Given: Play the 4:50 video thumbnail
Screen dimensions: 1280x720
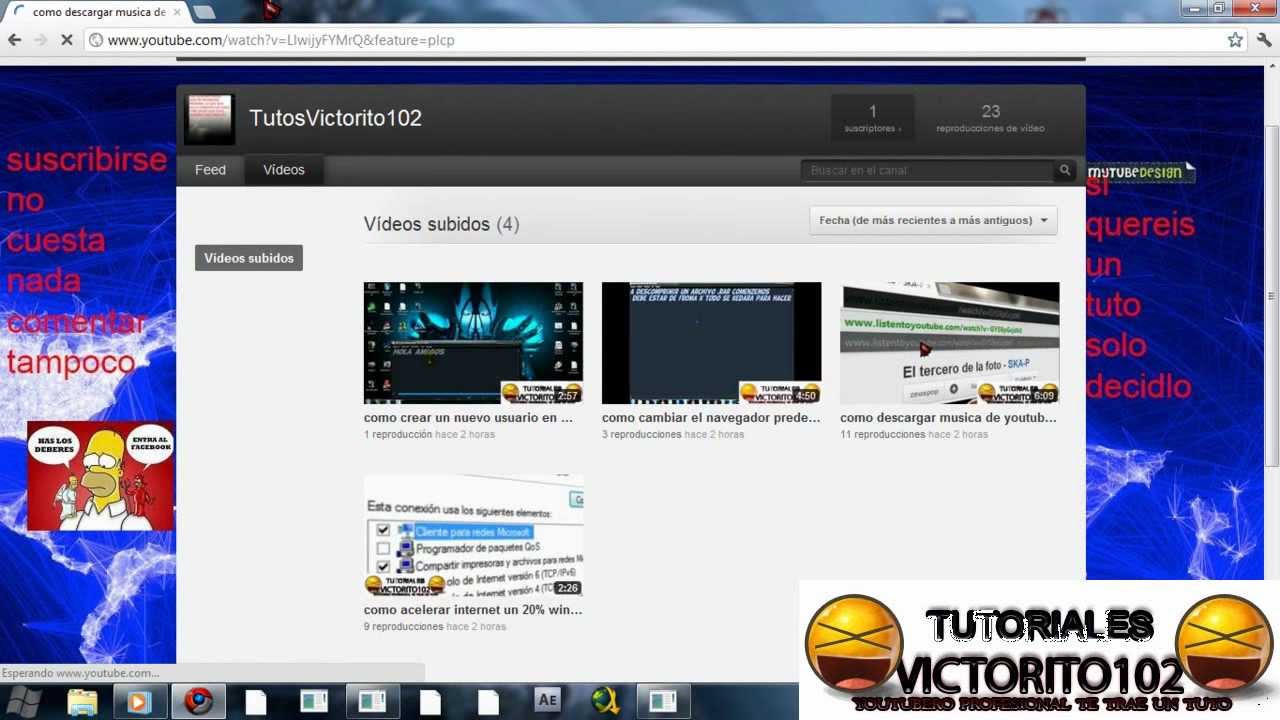Looking at the screenshot, I should coord(711,343).
